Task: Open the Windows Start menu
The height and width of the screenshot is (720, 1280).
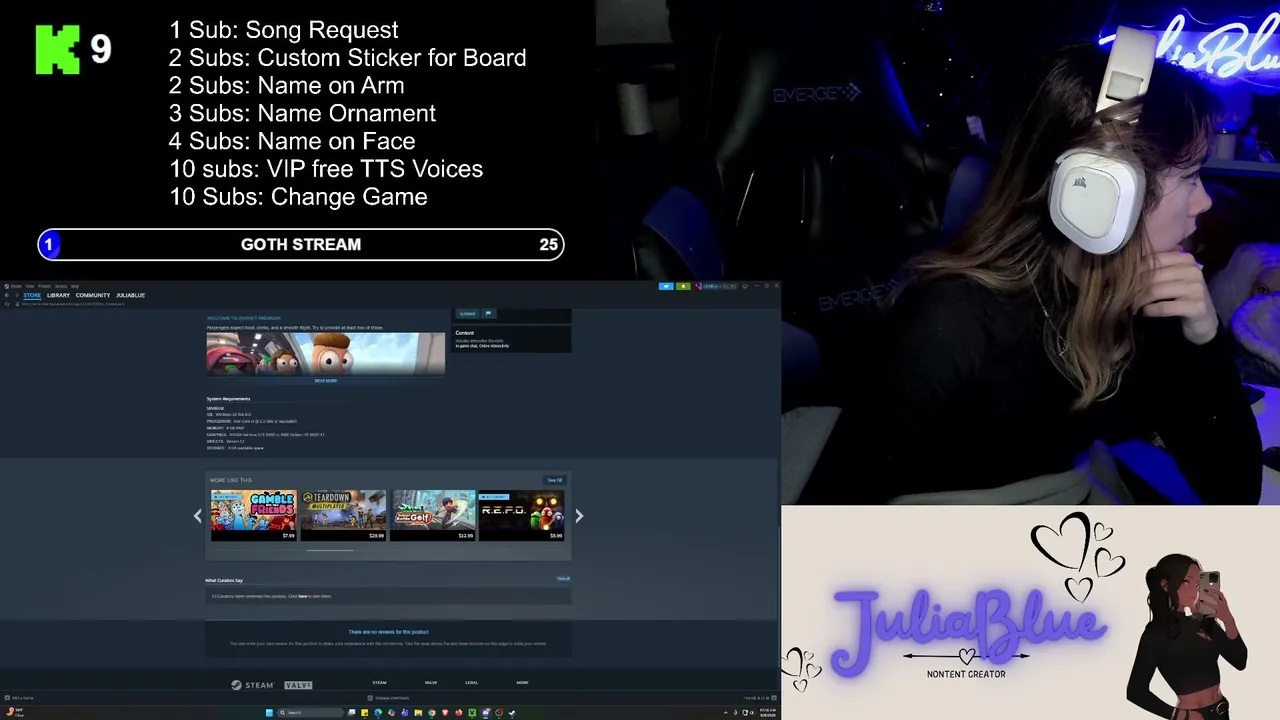Action: (269, 712)
